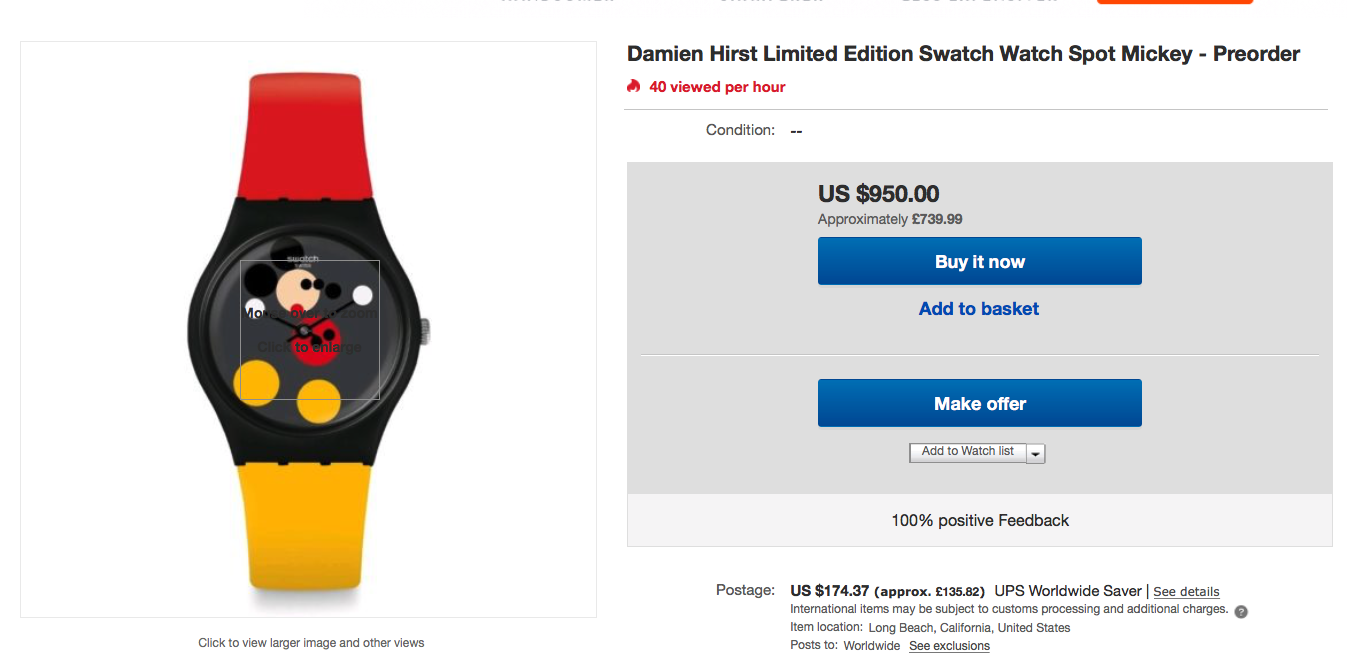Screen dimensions: 1347x659
Task: Click the question mark help icon
Action: point(1241,611)
